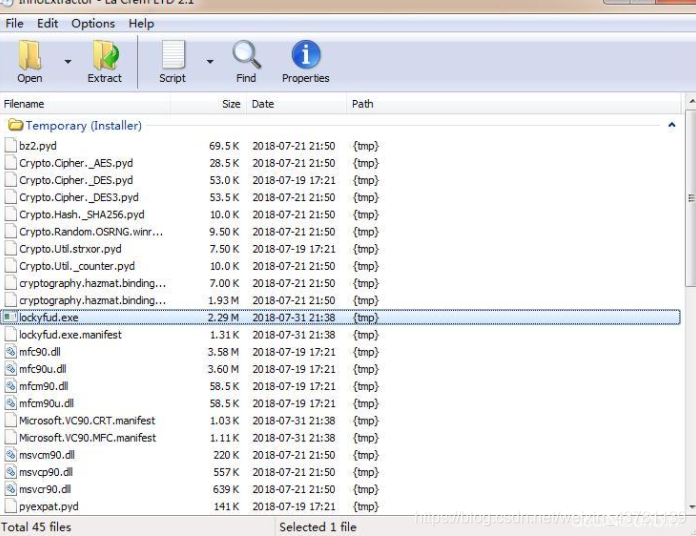Click the lockyfud.exe application icon
Image resolution: width=696 pixels, height=536 pixels.
point(11,317)
